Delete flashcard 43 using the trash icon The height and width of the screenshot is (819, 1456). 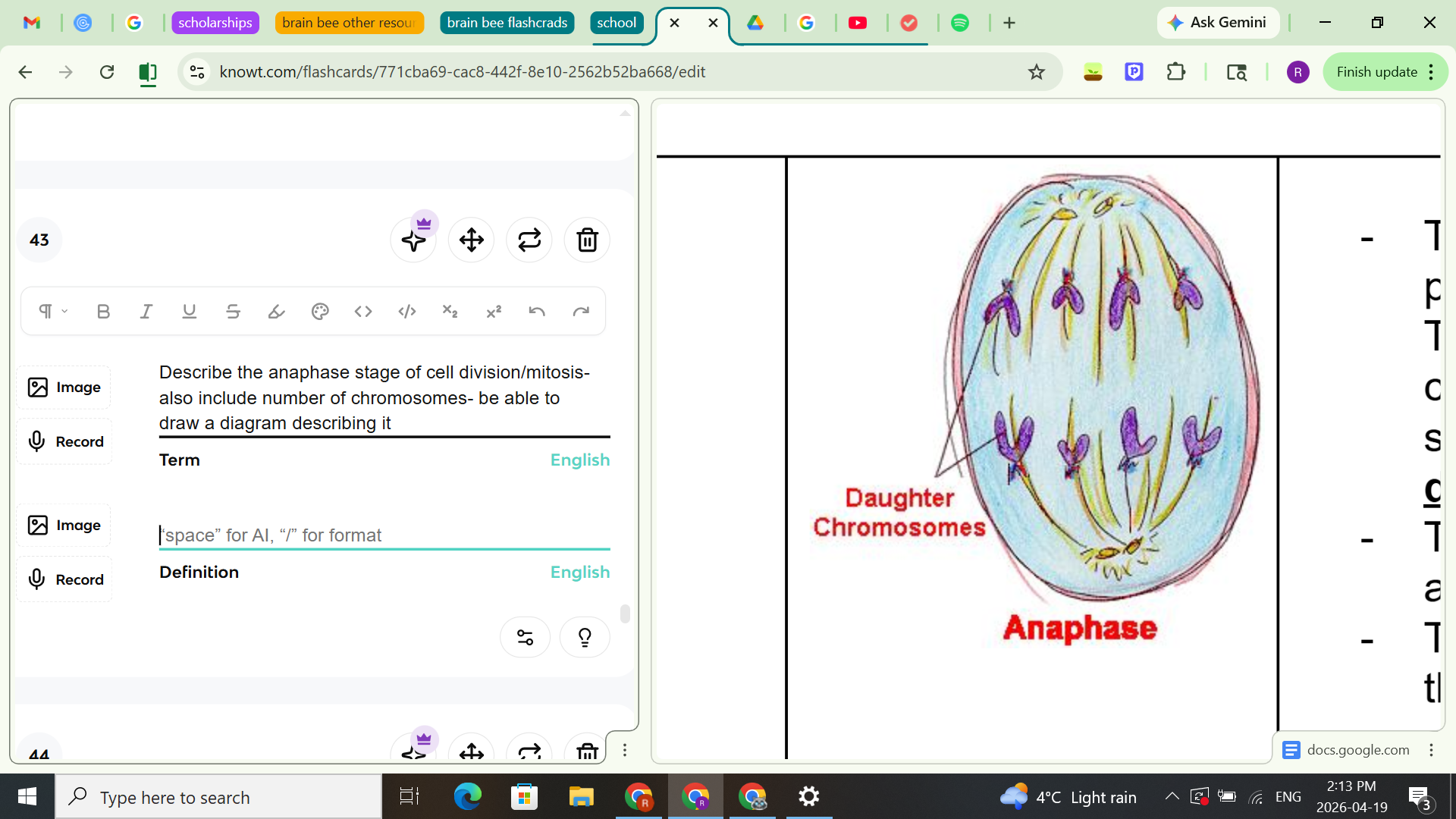tap(586, 240)
